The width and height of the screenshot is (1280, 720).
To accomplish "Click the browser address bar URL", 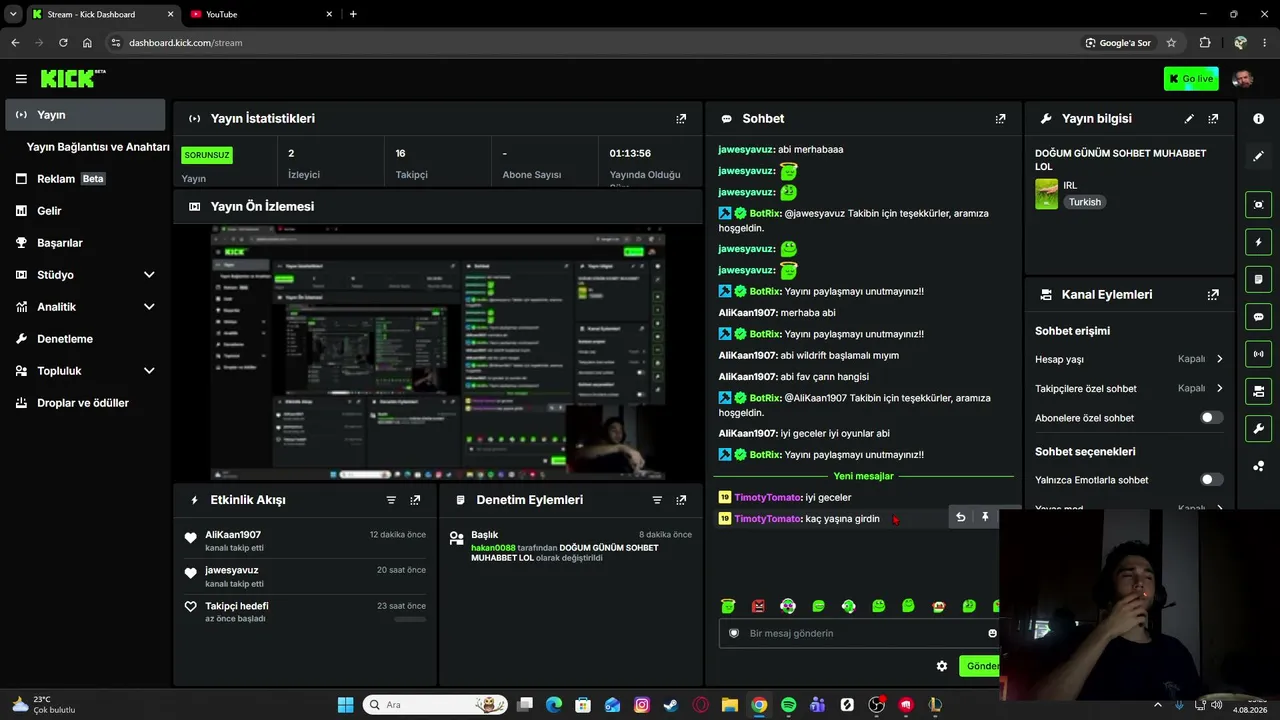I will tap(186, 43).
